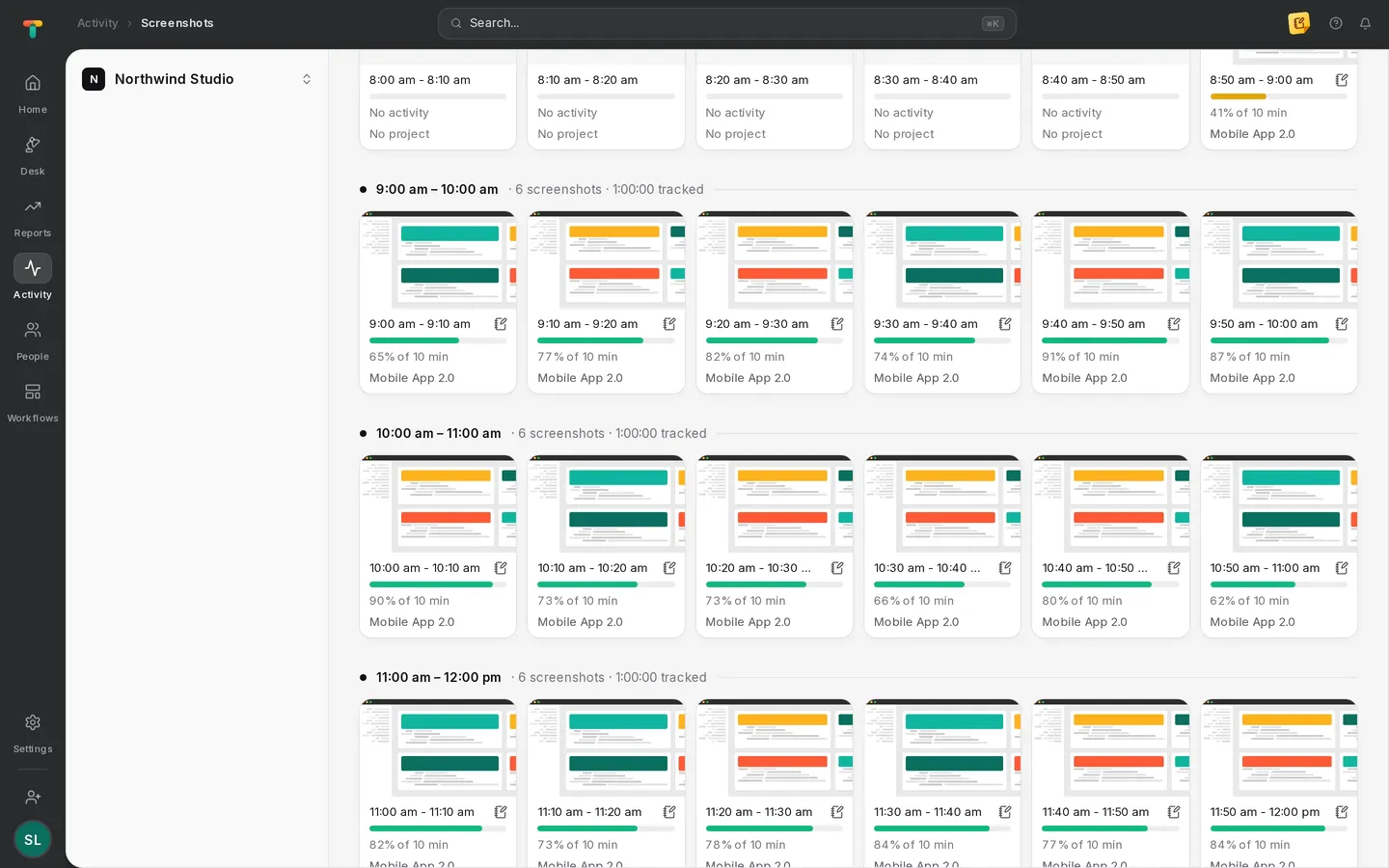
Task: Click "82% of 10 min" under 9:20 am
Action: (x=745, y=357)
